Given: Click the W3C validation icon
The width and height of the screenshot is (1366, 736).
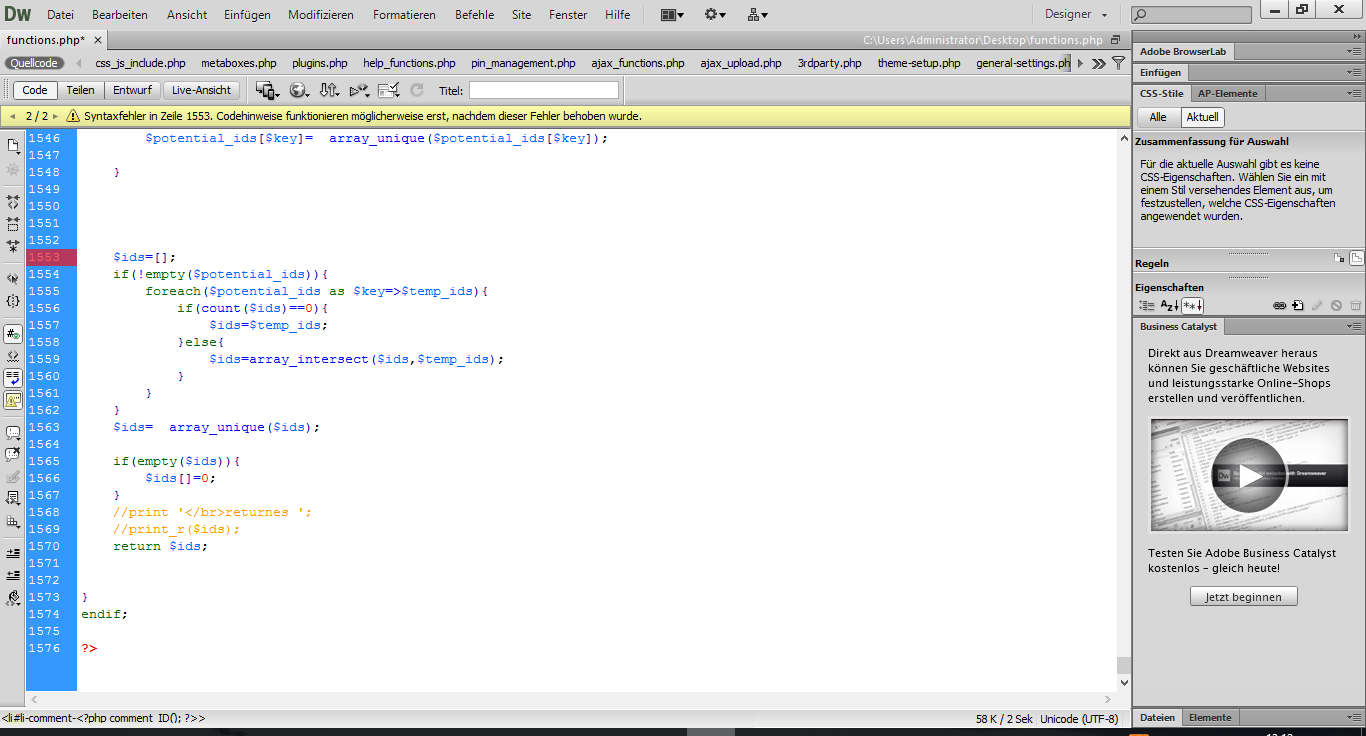Looking at the screenshot, I should [x=359, y=90].
